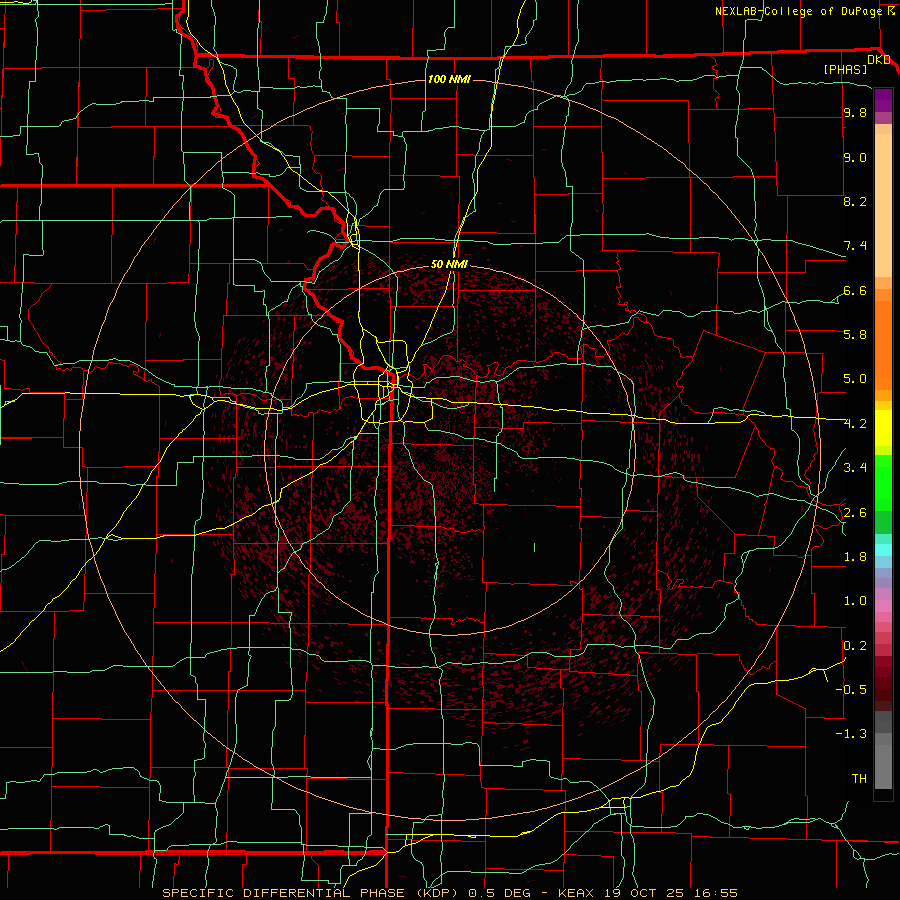Click the long peach band on the color bar
900x900 pixels.
tap(883, 205)
